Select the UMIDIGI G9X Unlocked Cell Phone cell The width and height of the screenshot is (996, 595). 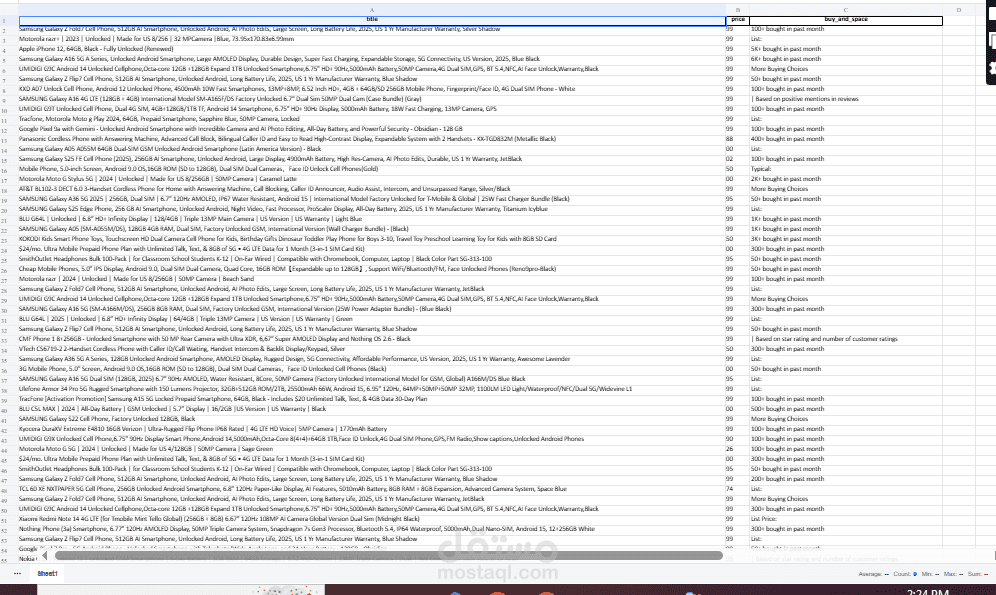(x=372, y=439)
